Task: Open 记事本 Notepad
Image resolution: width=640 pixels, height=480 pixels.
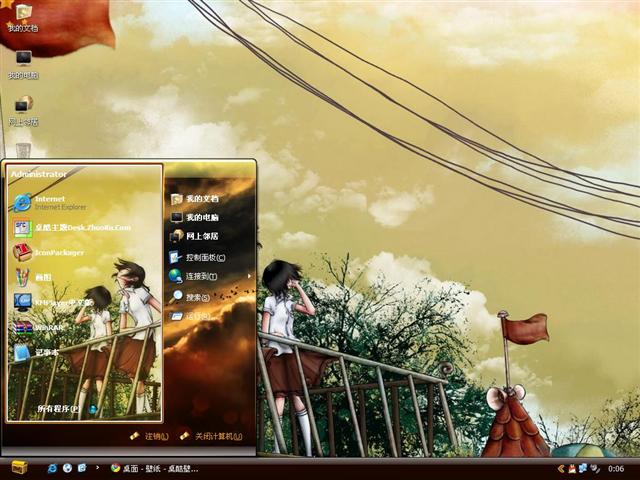Action: point(36,352)
